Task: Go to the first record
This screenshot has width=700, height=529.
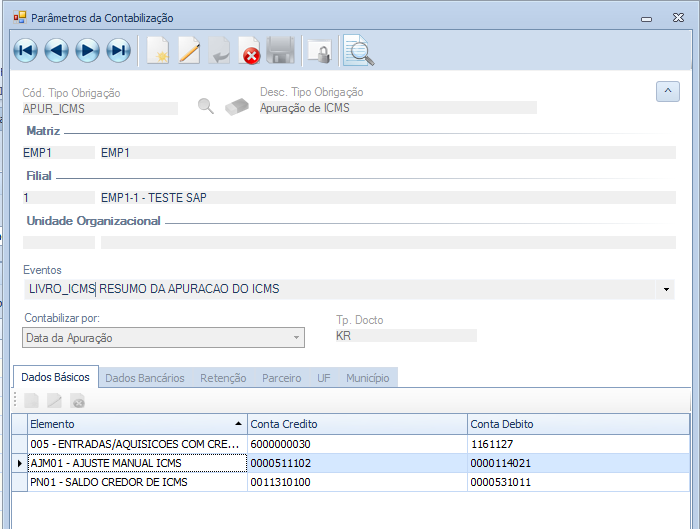Action: [25, 51]
